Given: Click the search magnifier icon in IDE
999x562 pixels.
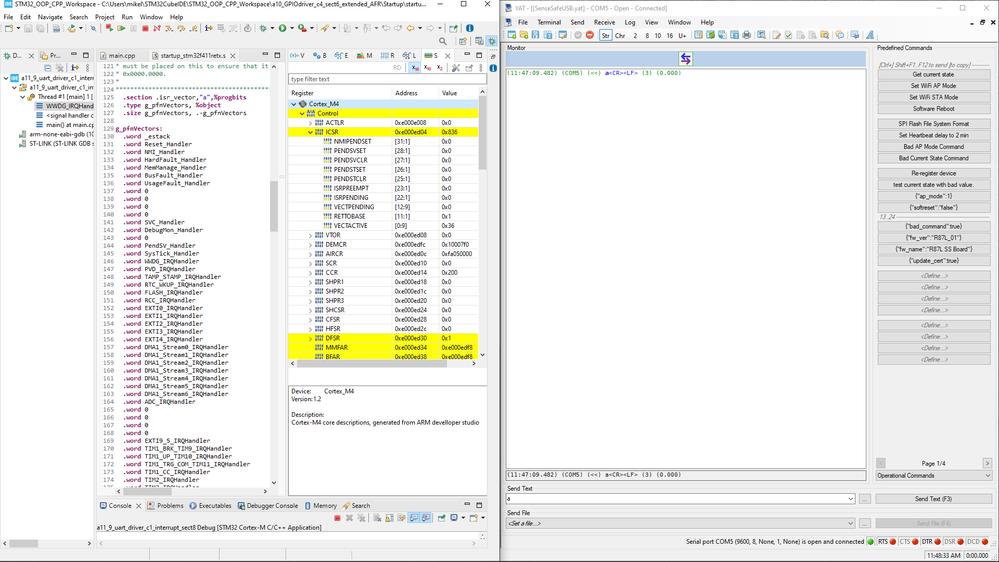Looking at the screenshot, I should pos(443,41).
